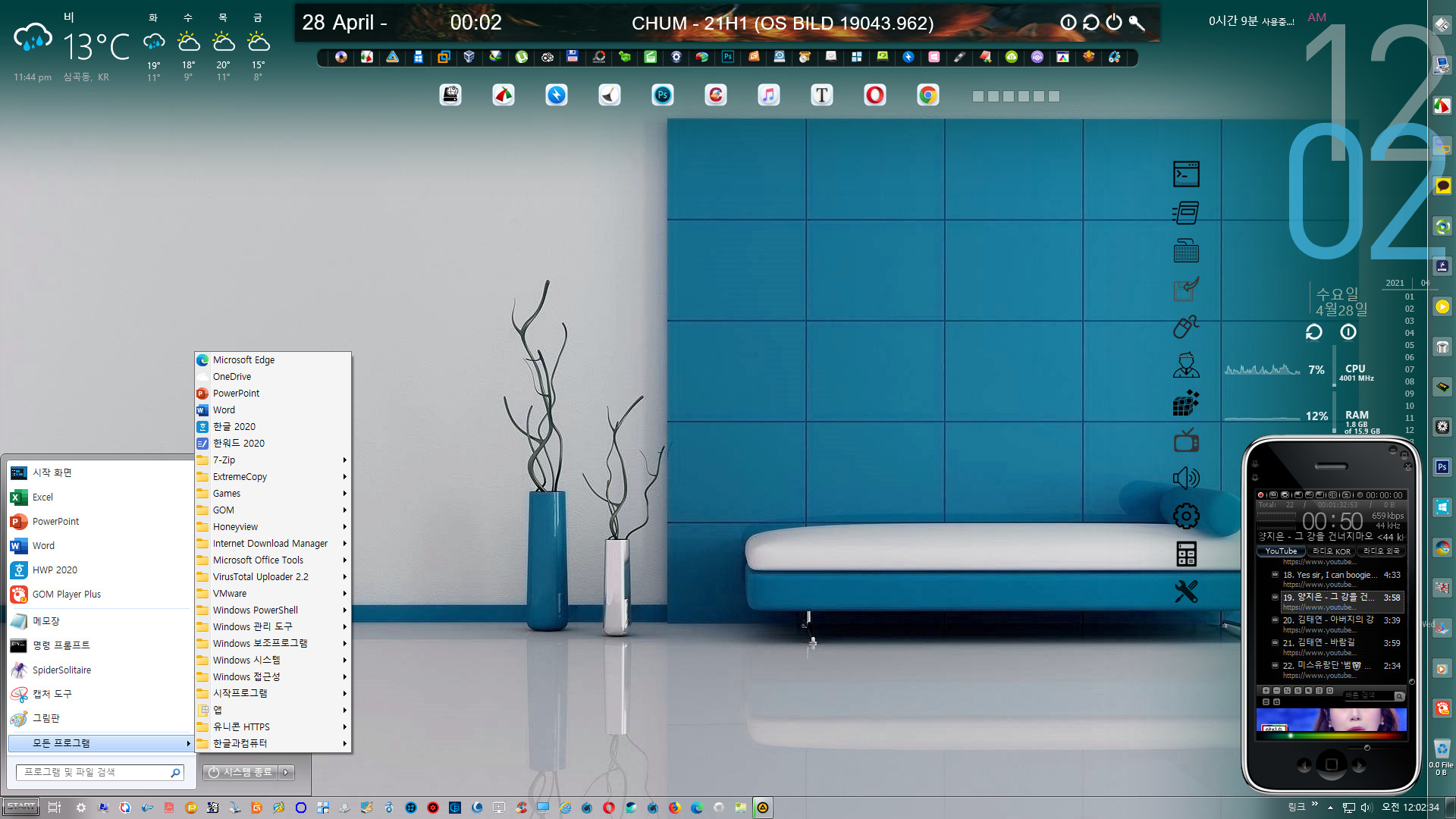Viewport: 1456px width, 819px height.
Task: Open the command terminal outline icon
Action: 1186,174
